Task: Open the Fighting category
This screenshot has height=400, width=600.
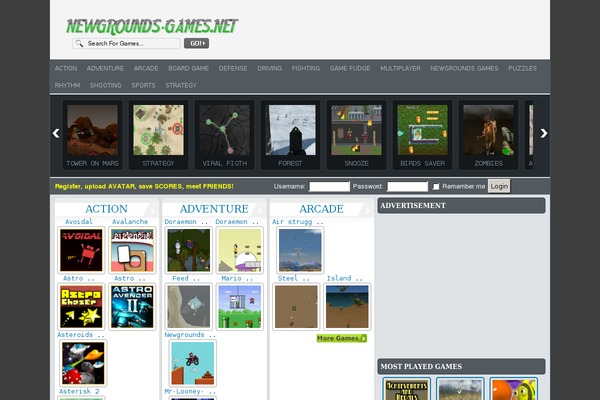Action: point(306,69)
